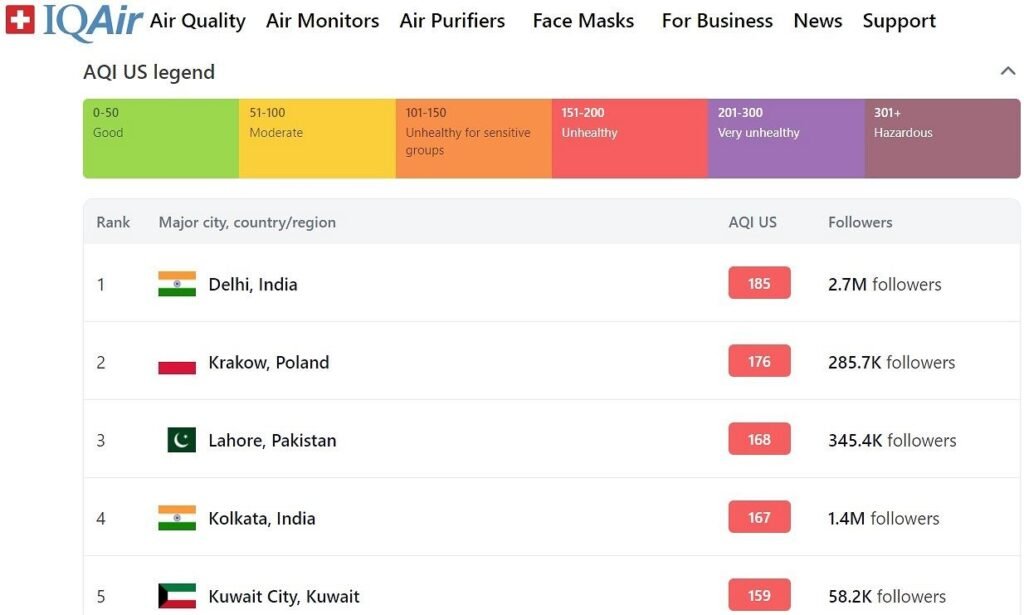Select the purple Very unhealthy swatch
Viewport: 1024px width, 615px height.
click(x=786, y=138)
